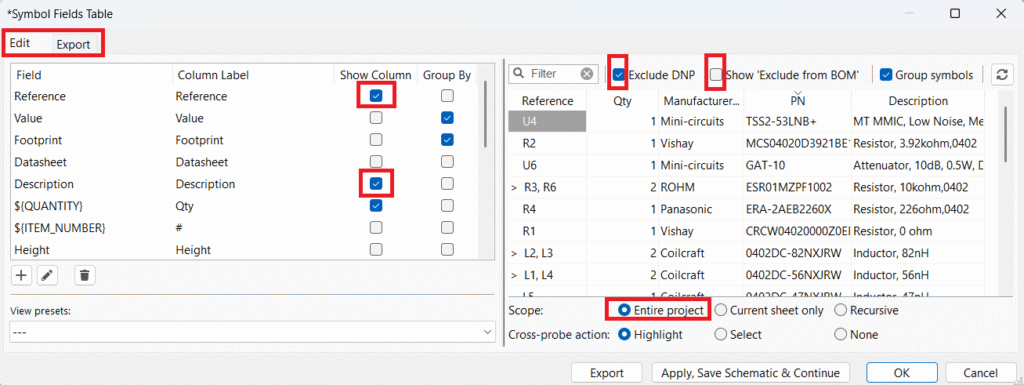
Task: Expand the L1, L4 group row
Action: pyautogui.click(x=515, y=274)
